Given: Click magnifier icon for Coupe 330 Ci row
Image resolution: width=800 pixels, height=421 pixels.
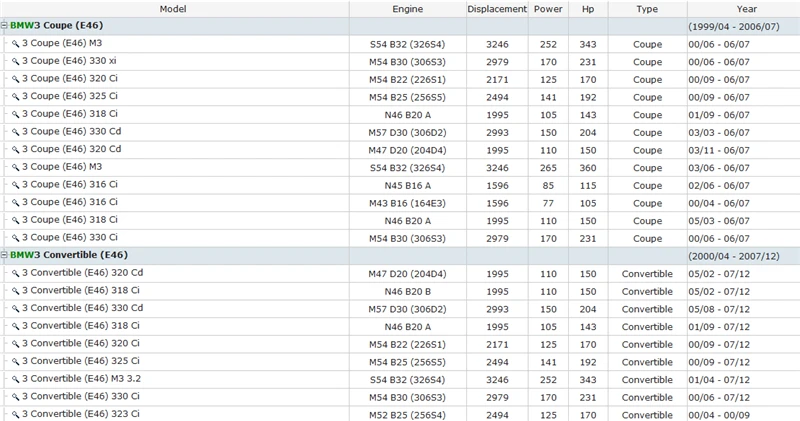Looking at the screenshot, I should (15, 238).
